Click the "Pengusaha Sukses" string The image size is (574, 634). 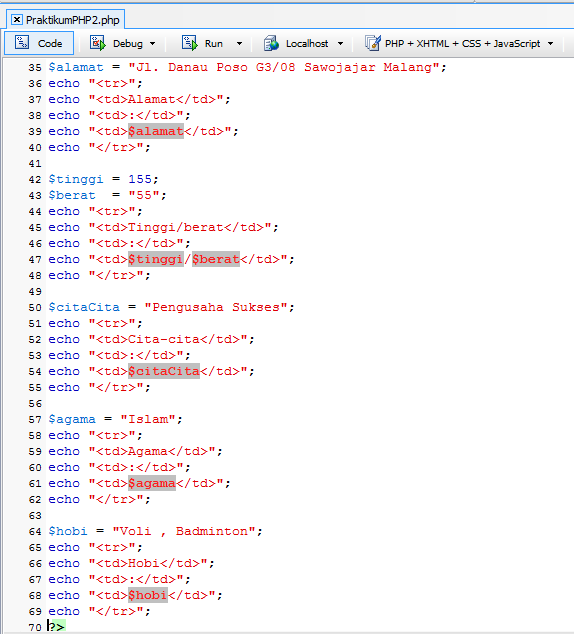(215, 307)
